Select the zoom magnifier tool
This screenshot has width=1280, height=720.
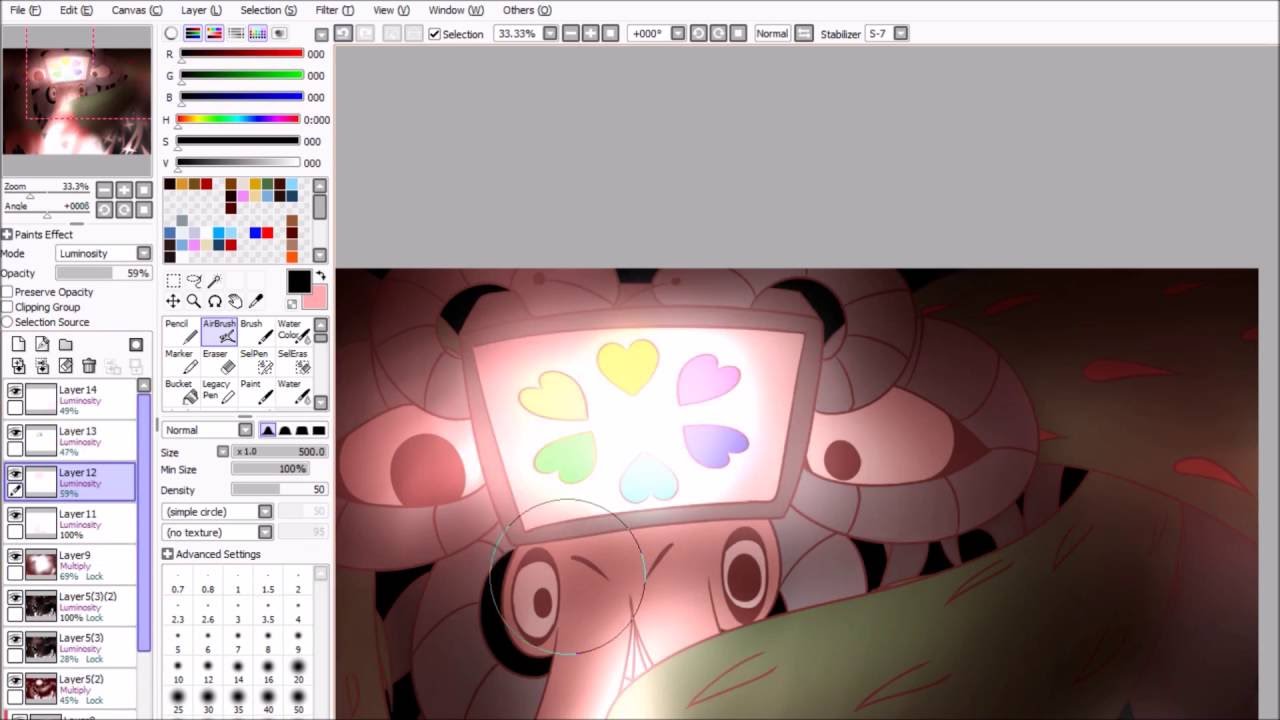(194, 301)
